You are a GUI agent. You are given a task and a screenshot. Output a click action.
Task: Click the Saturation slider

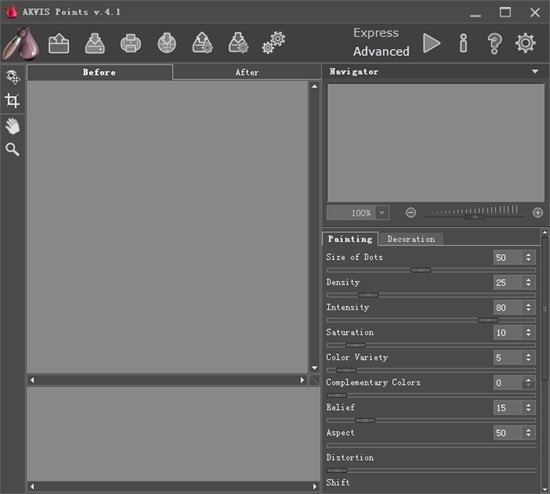click(431, 345)
